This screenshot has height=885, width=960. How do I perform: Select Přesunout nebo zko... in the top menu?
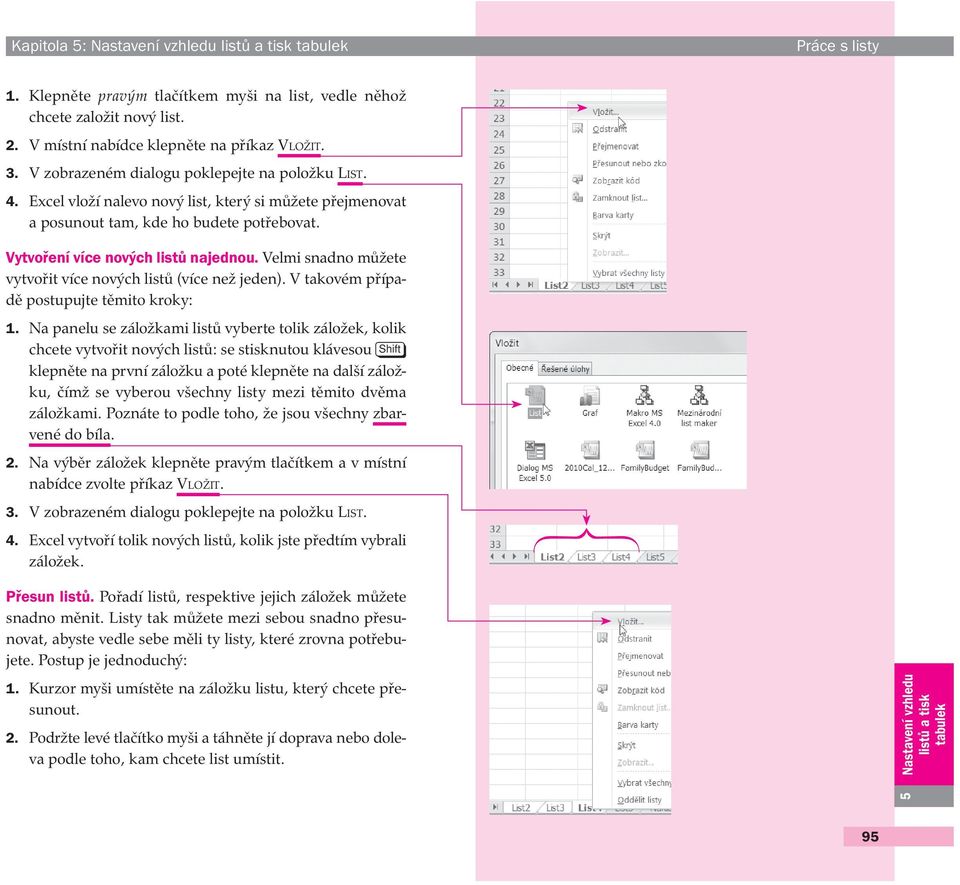629,163
